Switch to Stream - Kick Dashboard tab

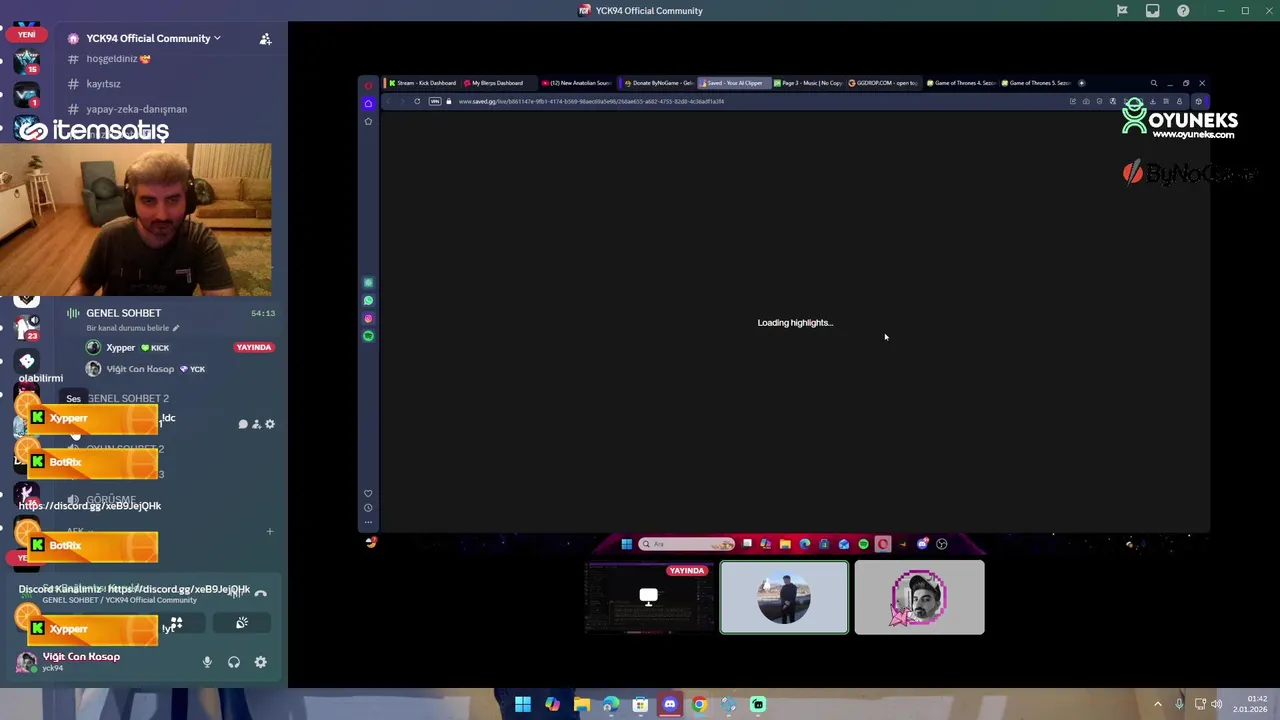point(422,83)
